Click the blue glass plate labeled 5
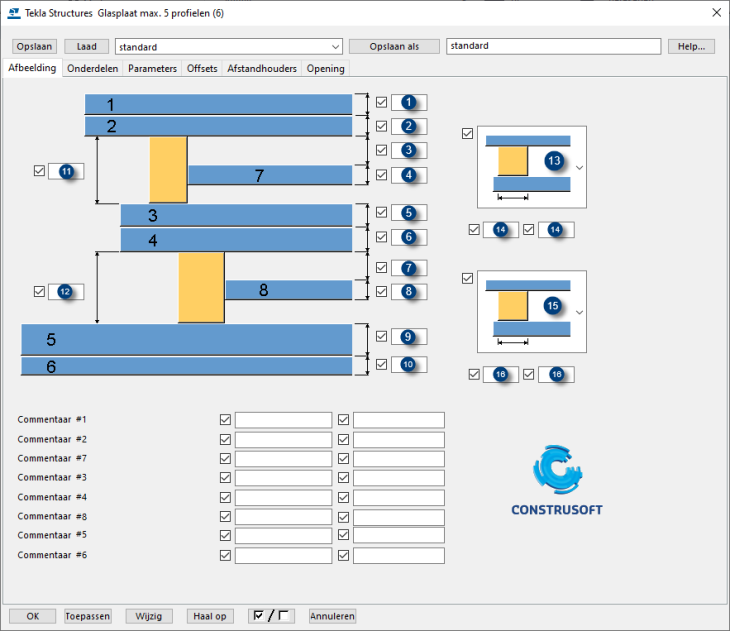The image size is (730, 631). (x=187, y=340)
